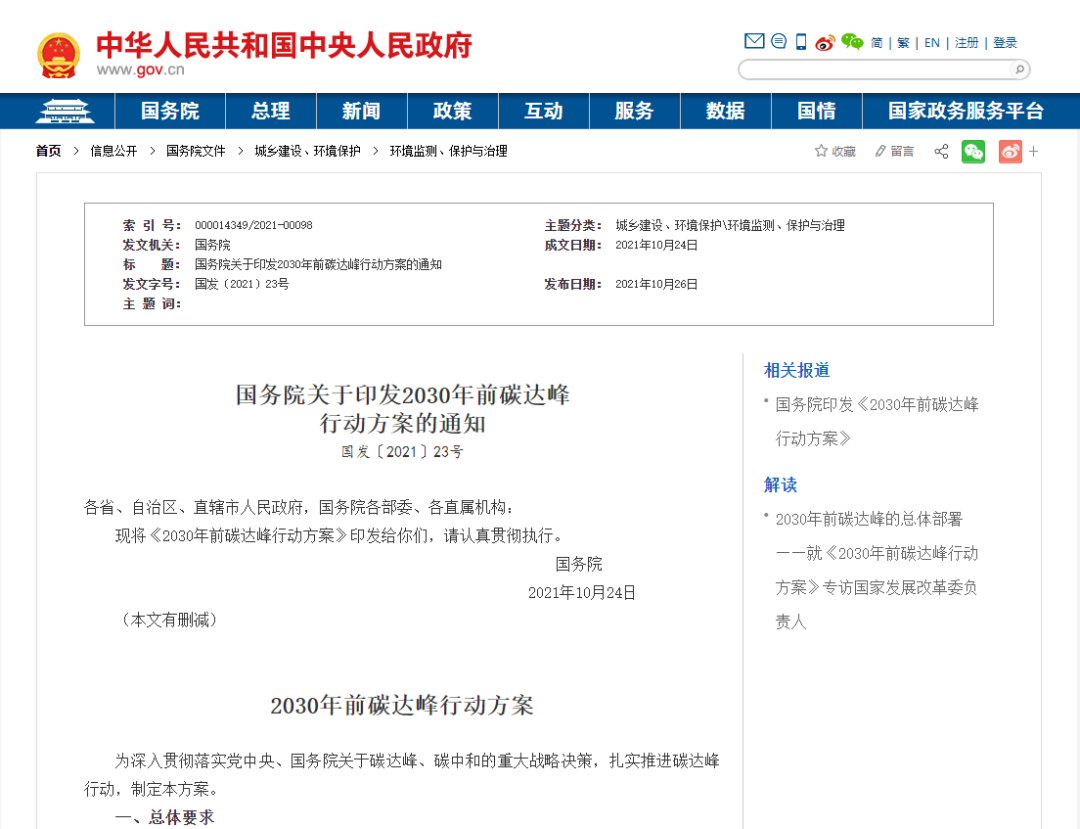The image size is (1080, 829).
Task: Share the article via the red Weibo icon
Action: 1009,151
